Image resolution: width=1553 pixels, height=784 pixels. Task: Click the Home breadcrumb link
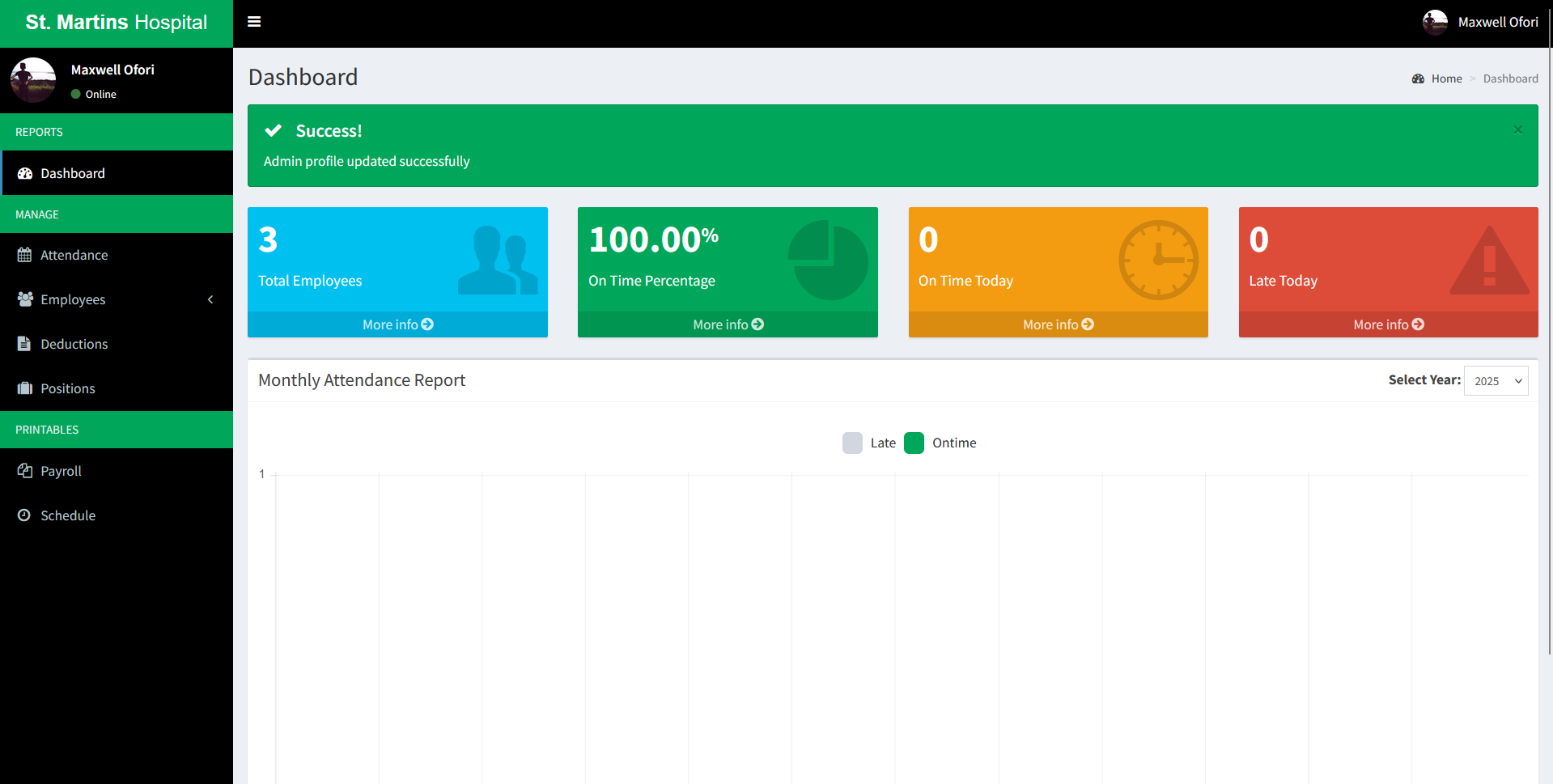[x=1445, y=78]
